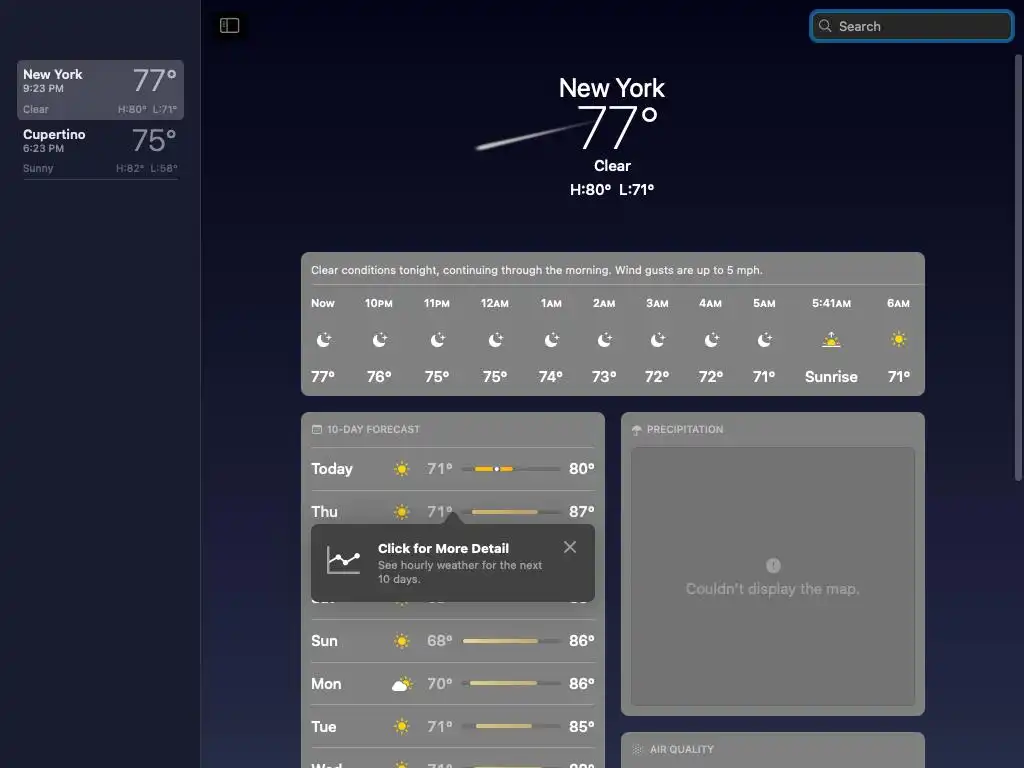This screenshot has height=768, width=1024.
Task: Click the 76° temperature under 10PM
Action: 379,377
